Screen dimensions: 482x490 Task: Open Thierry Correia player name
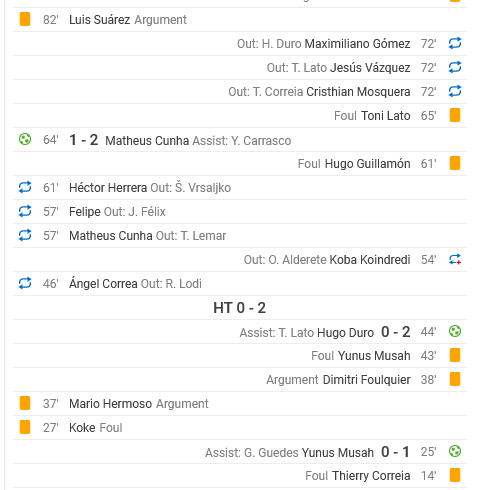[371, 476]
